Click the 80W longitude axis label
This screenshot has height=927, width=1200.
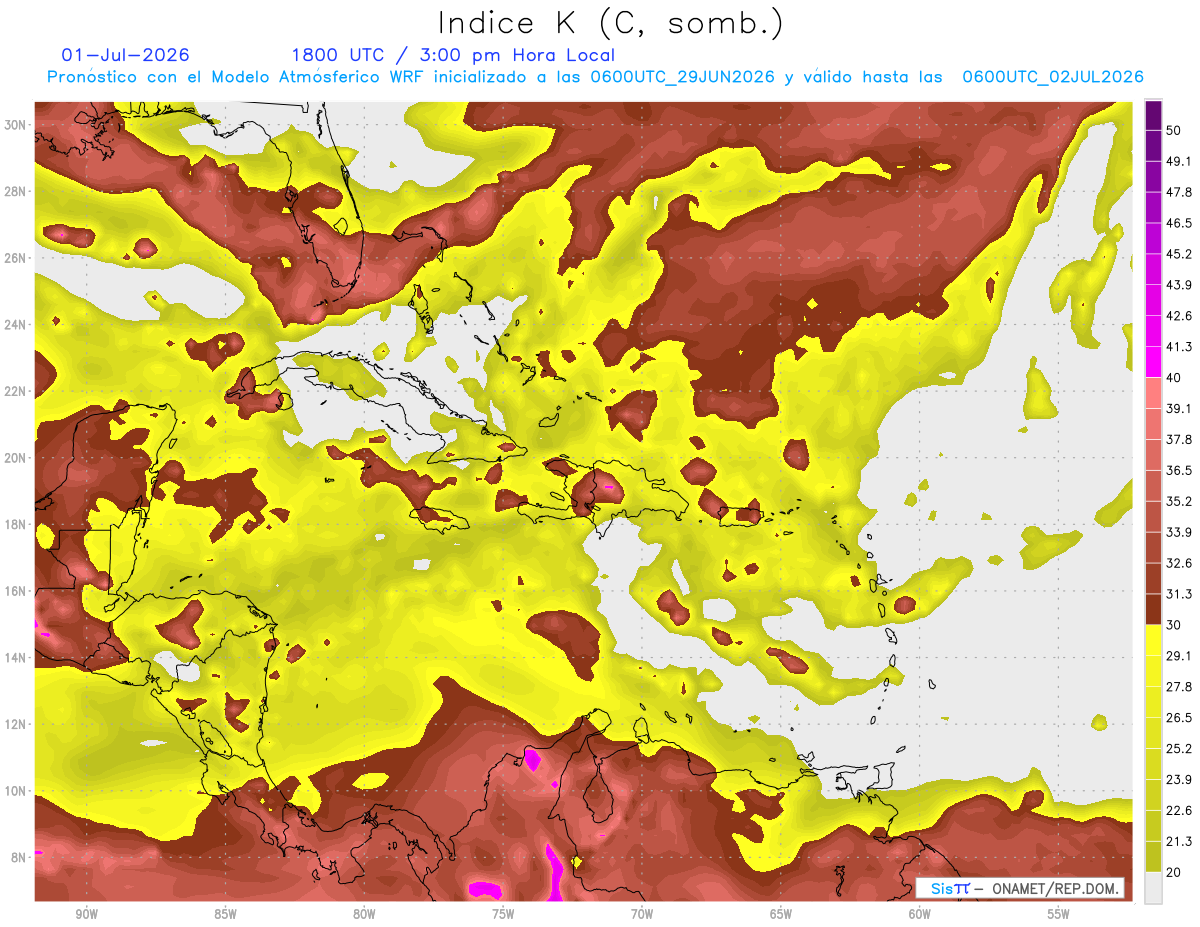pos(364,914)
